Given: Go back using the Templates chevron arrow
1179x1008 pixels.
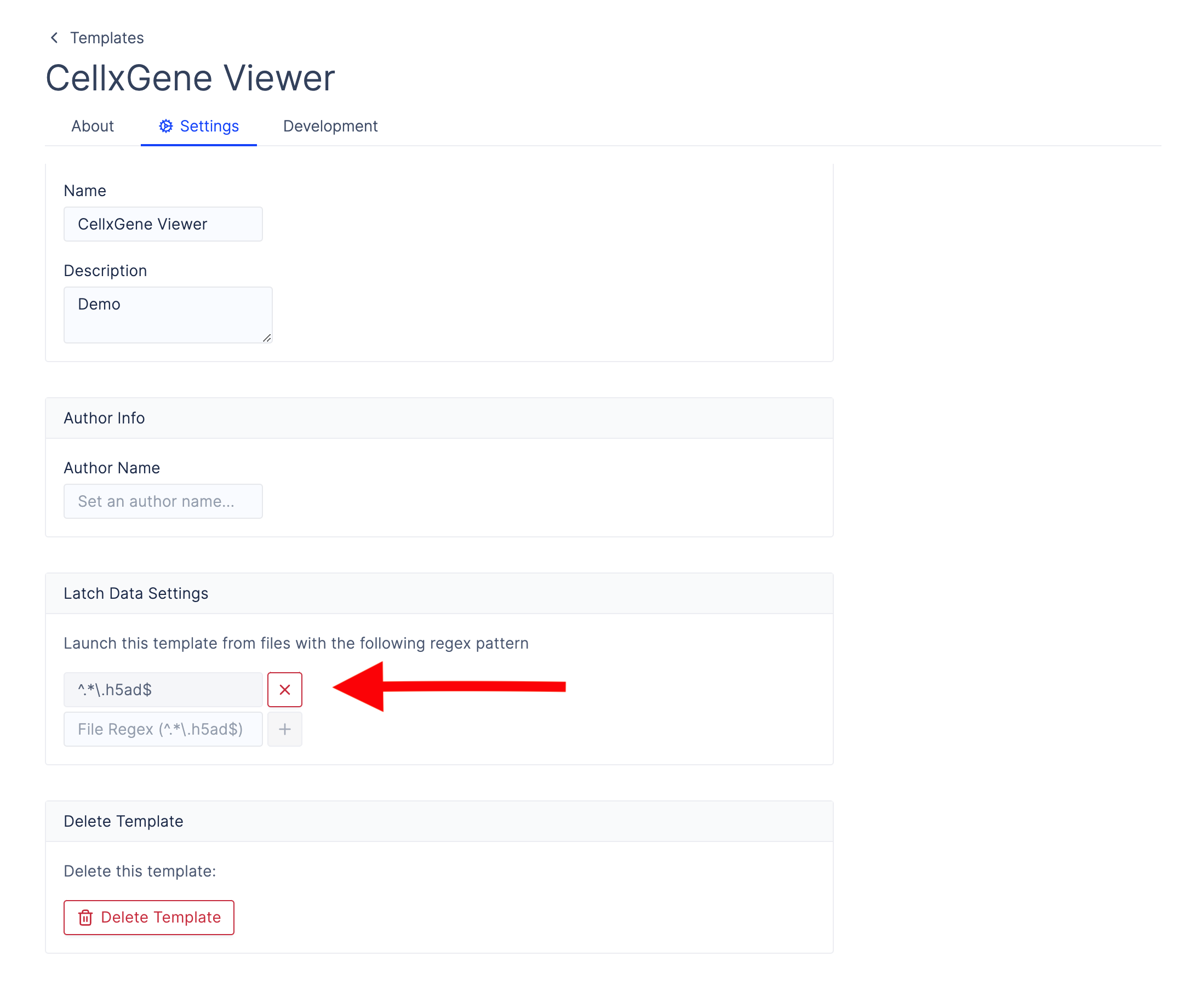Looking at the screenshot, I should click(x=54, y=38).
